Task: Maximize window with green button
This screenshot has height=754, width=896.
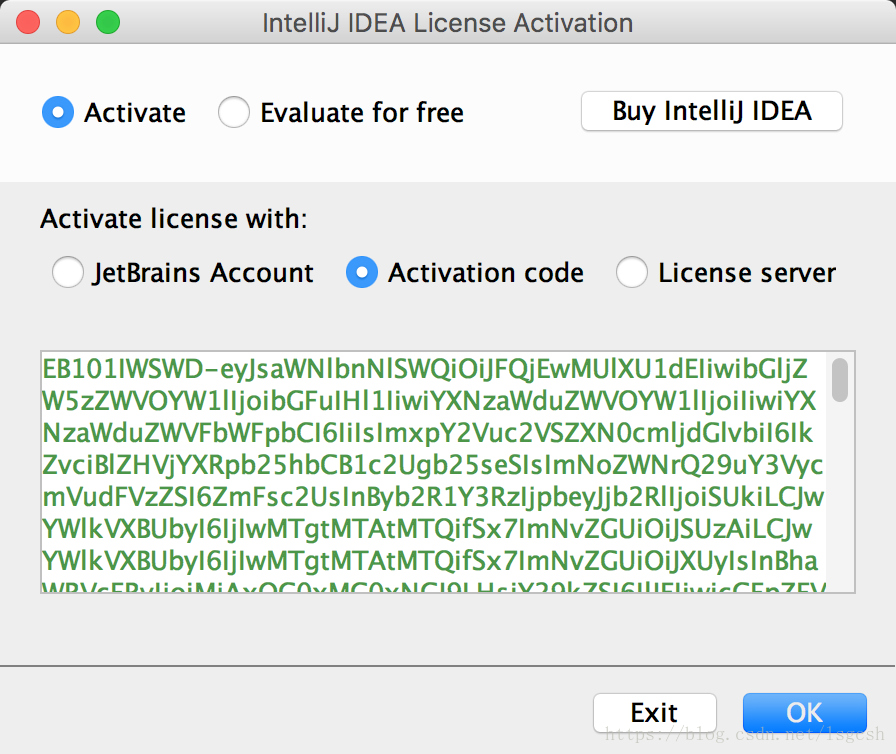Action: coord(108,23)
